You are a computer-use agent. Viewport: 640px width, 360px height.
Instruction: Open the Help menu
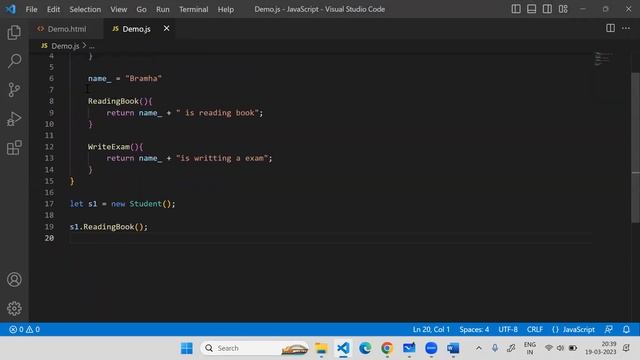[225, 9]
